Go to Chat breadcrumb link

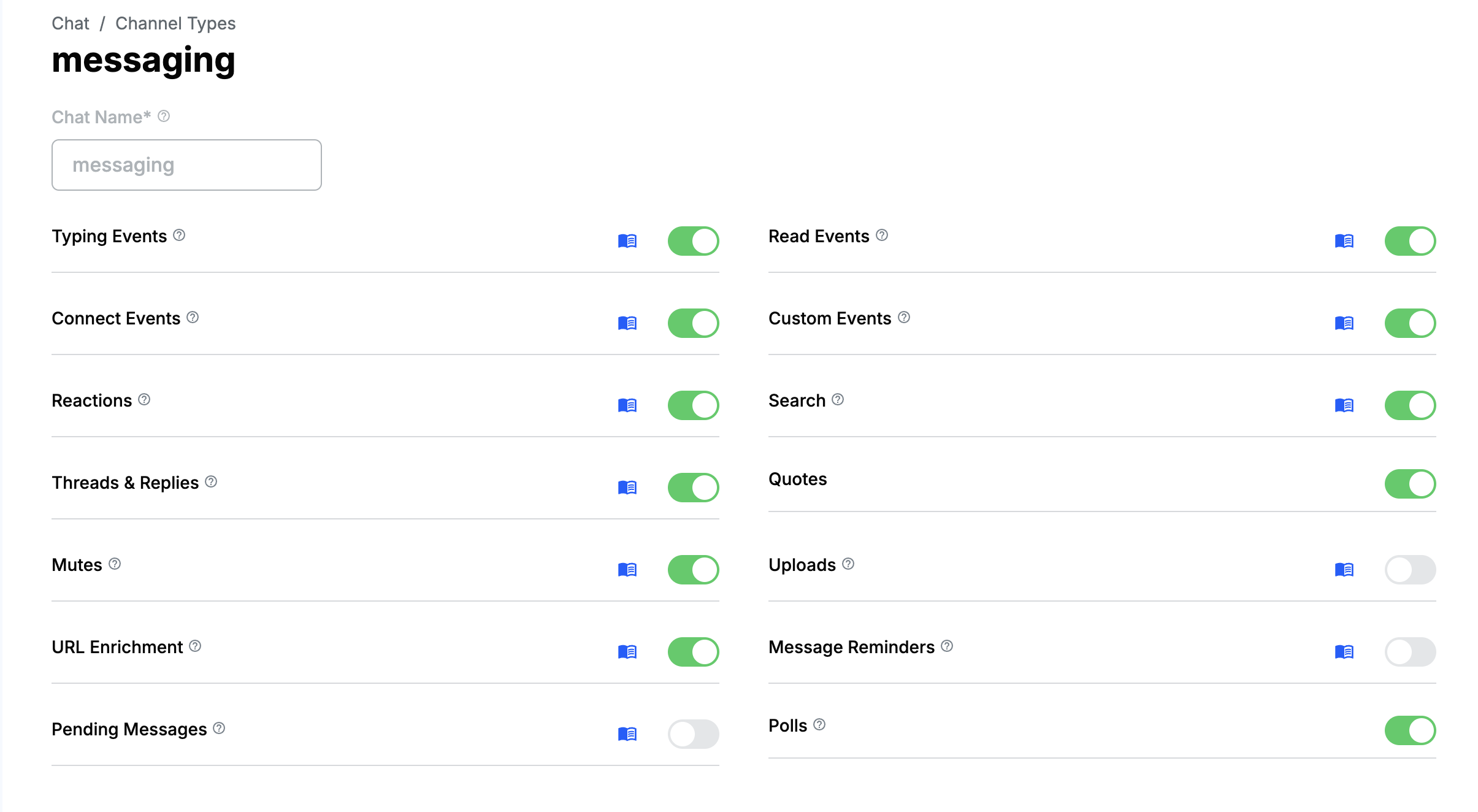point(71,23)
